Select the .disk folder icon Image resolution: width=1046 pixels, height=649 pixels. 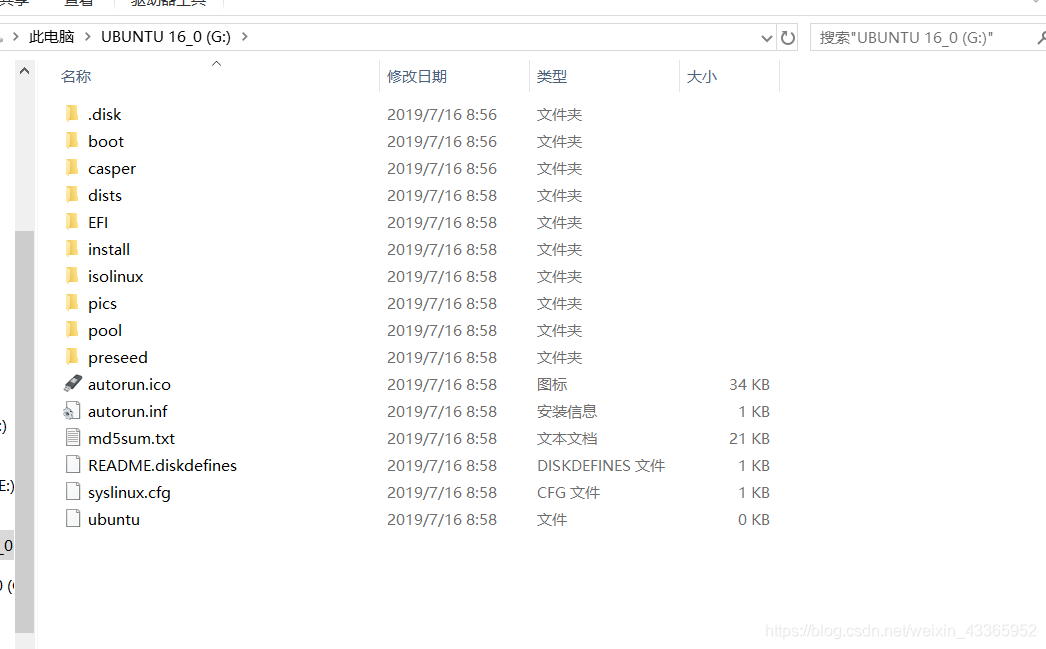pos(73,114)
